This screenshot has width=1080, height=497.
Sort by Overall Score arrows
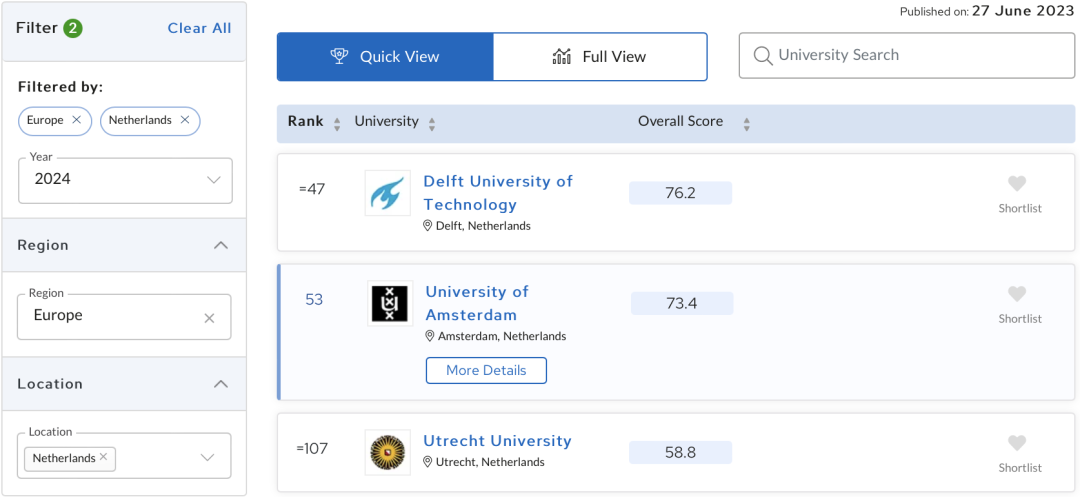tap(746, 124)
